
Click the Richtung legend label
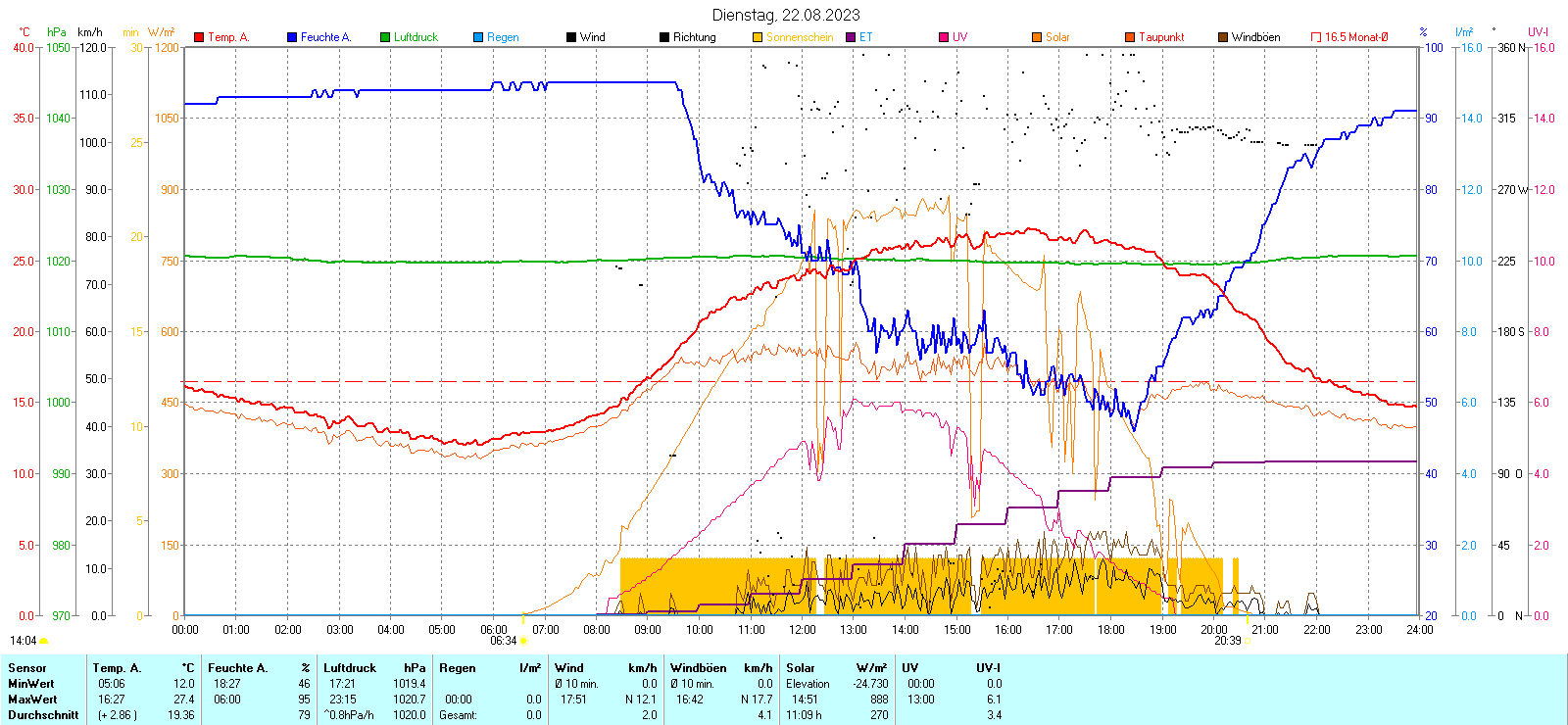coord(694,37)
